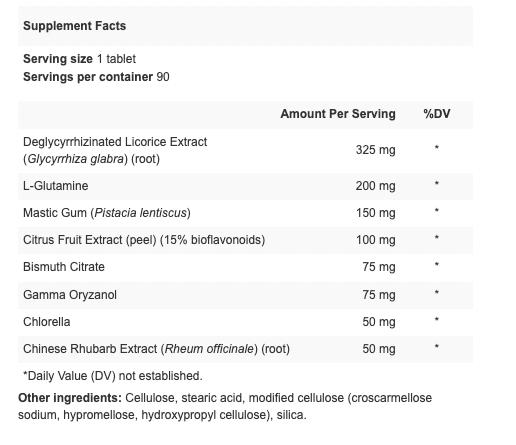This screenshot has width=516, height=445.
Task: Click the 200 mg amount for L-Glutamine
Action: 376,186
